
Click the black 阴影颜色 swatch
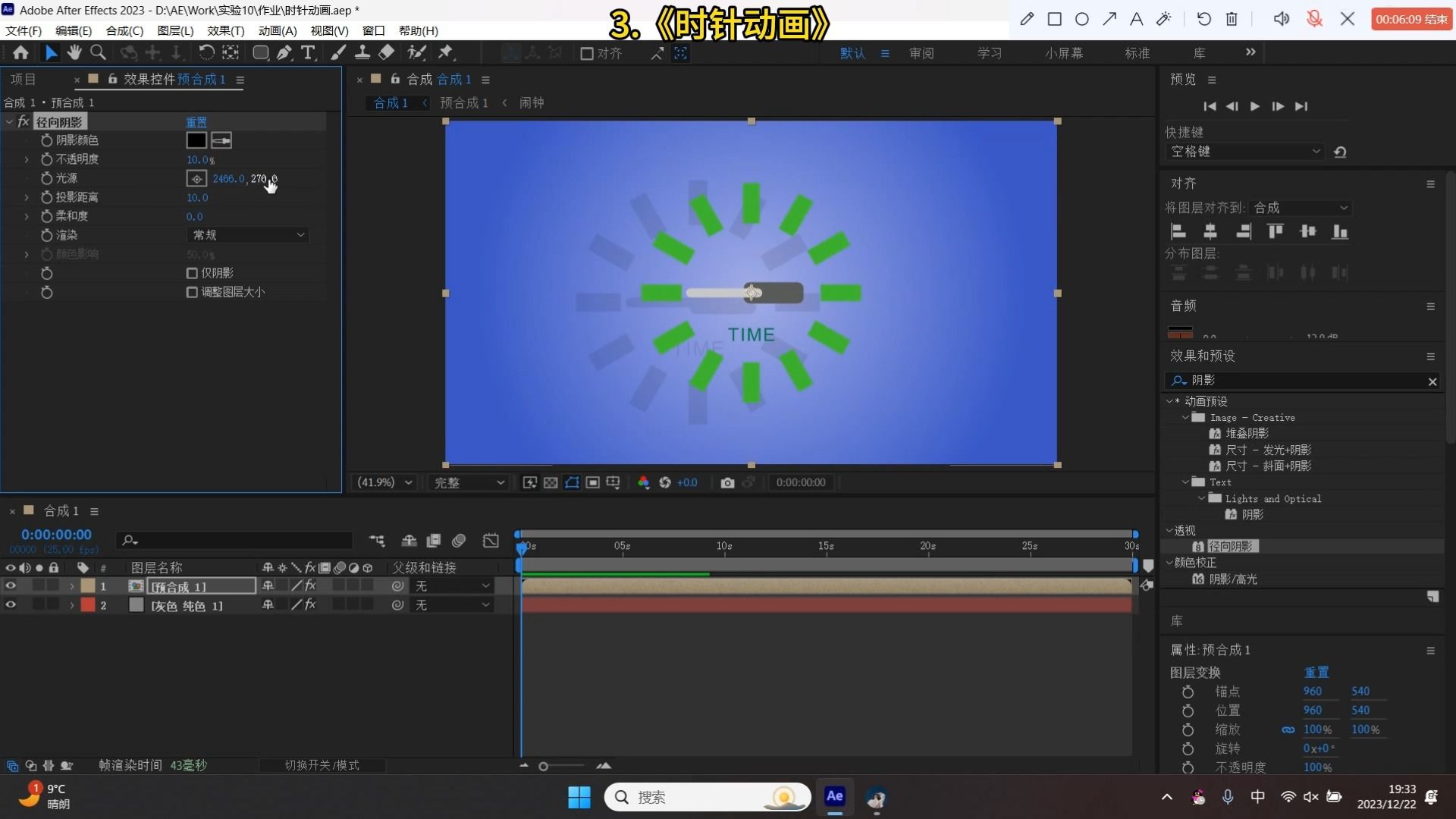tap(196, 140)
